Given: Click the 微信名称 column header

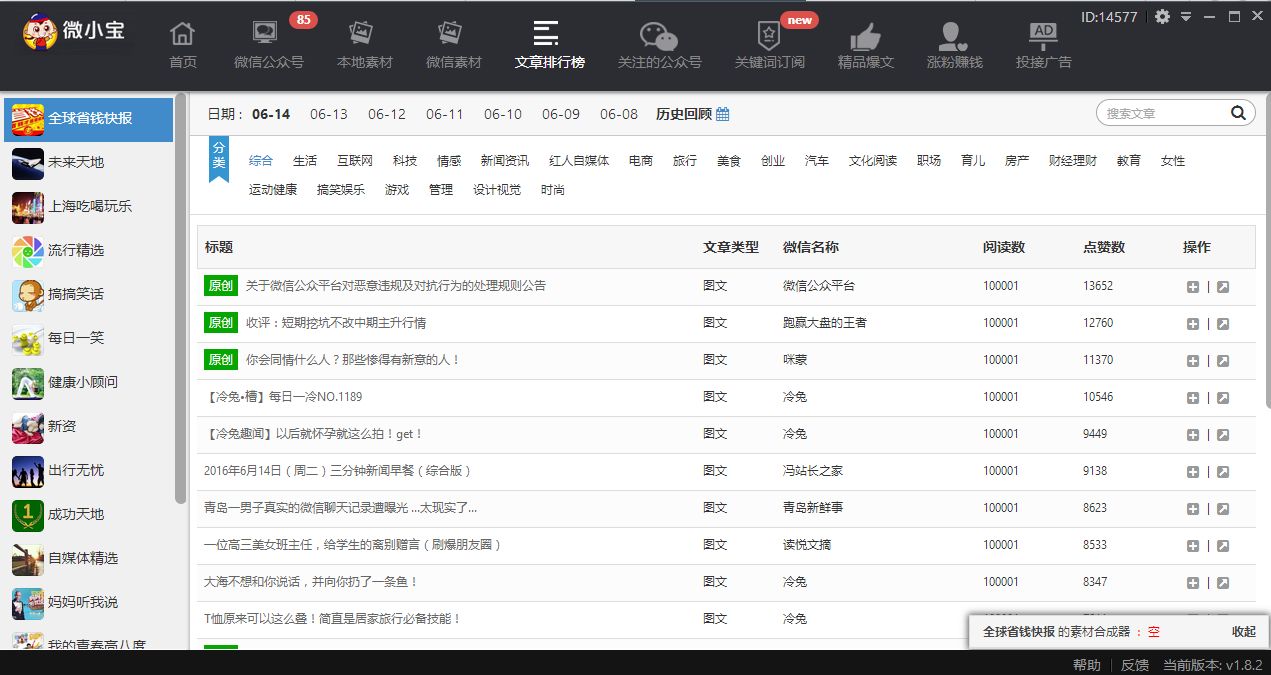Looking at the screenshot, I should click(x=811, y=247).
